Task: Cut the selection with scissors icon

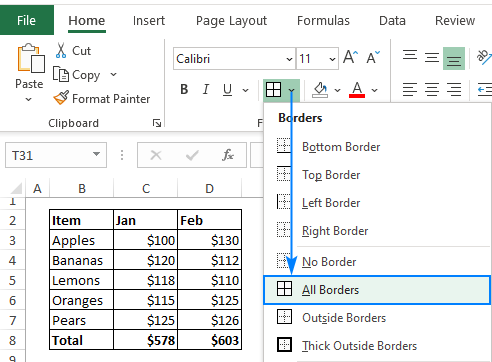Action: (61, 51)
